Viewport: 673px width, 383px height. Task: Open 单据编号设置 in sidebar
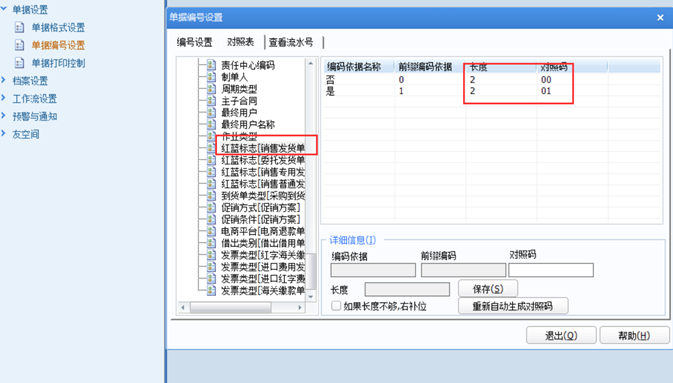pyautogui.click(x=58, y=46)
